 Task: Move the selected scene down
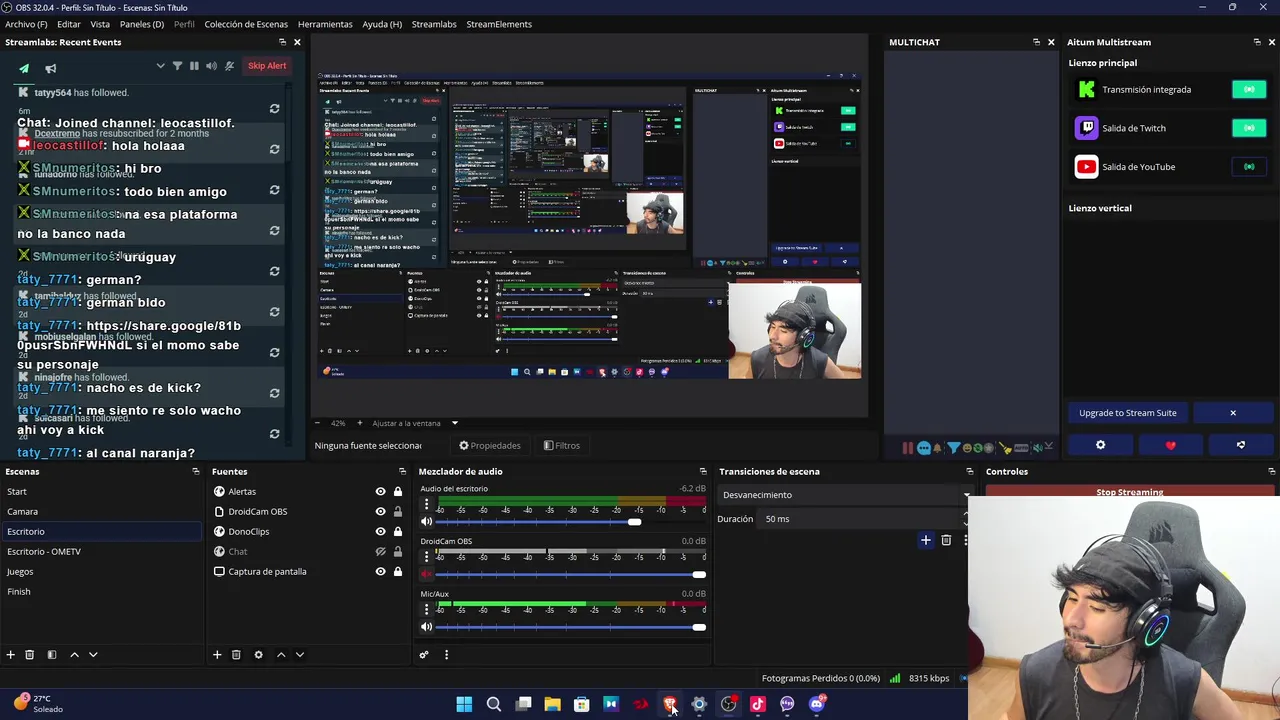coord(93,654)
